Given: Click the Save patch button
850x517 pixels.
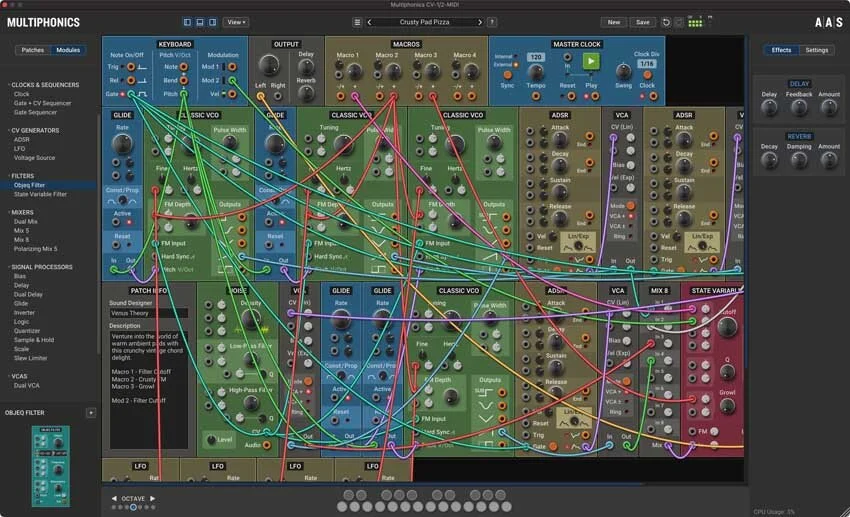Looking at the screenshot, I should point(642,22).
